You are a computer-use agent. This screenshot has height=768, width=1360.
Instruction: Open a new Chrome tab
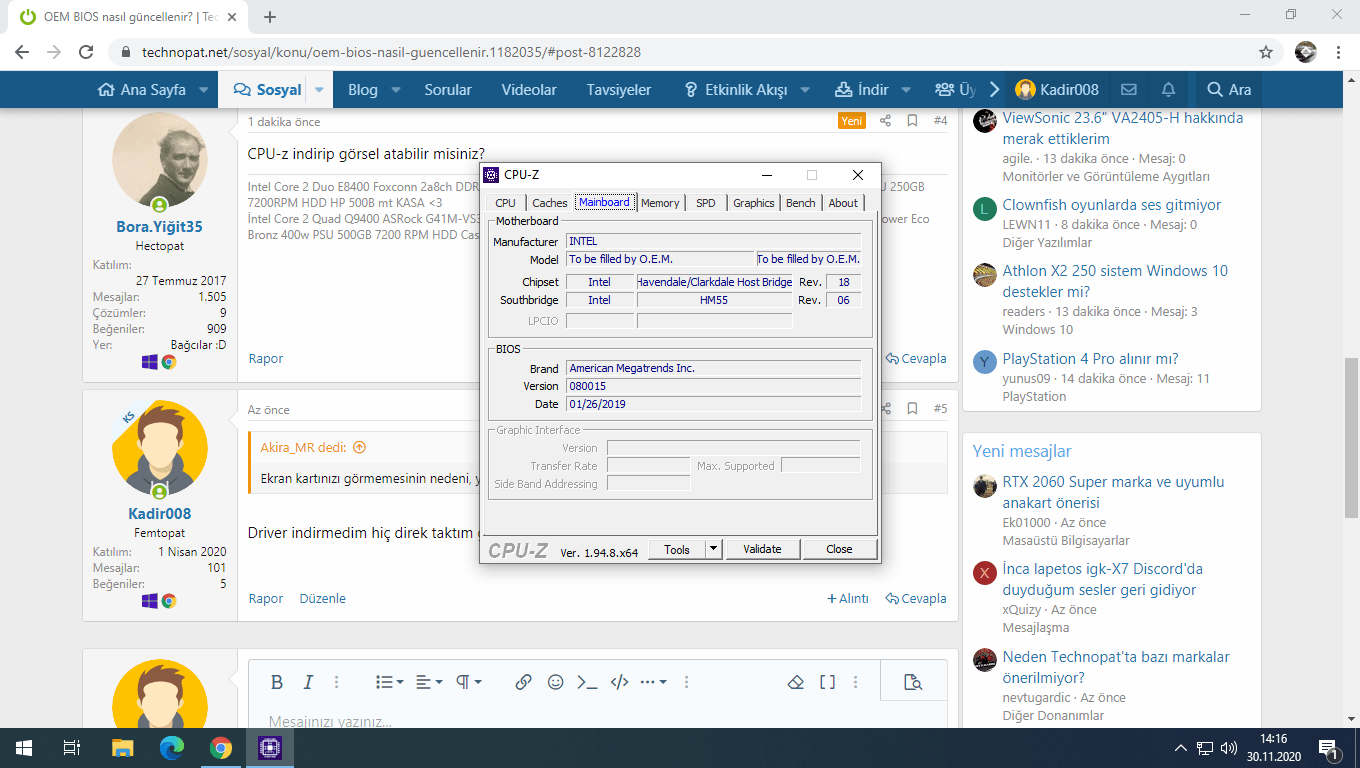pos(270,16)
